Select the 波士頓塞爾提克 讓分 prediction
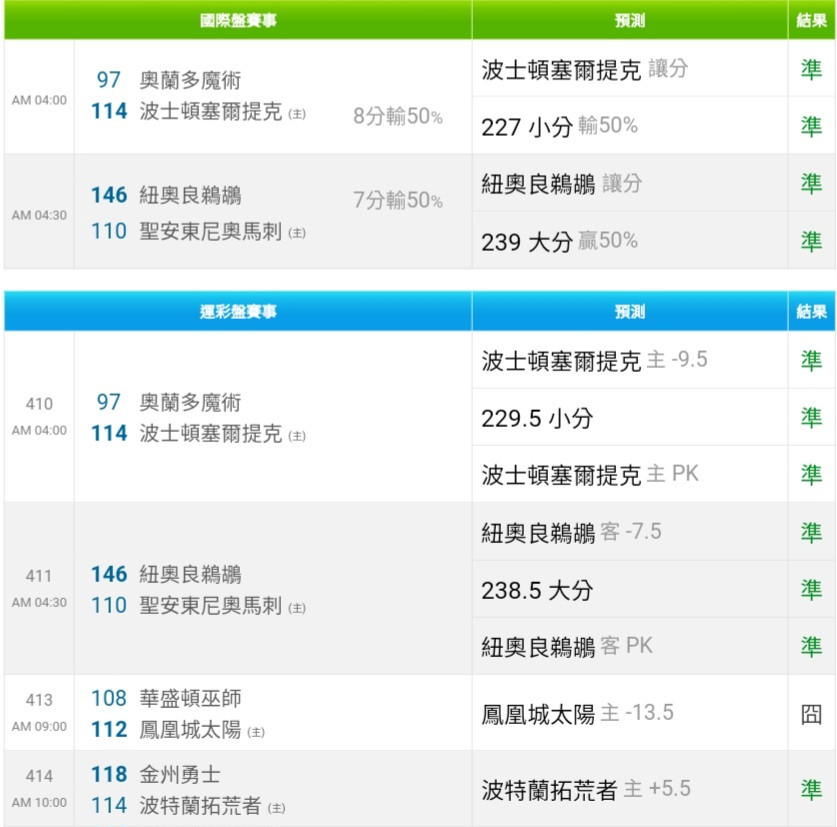 coord(585,69)
